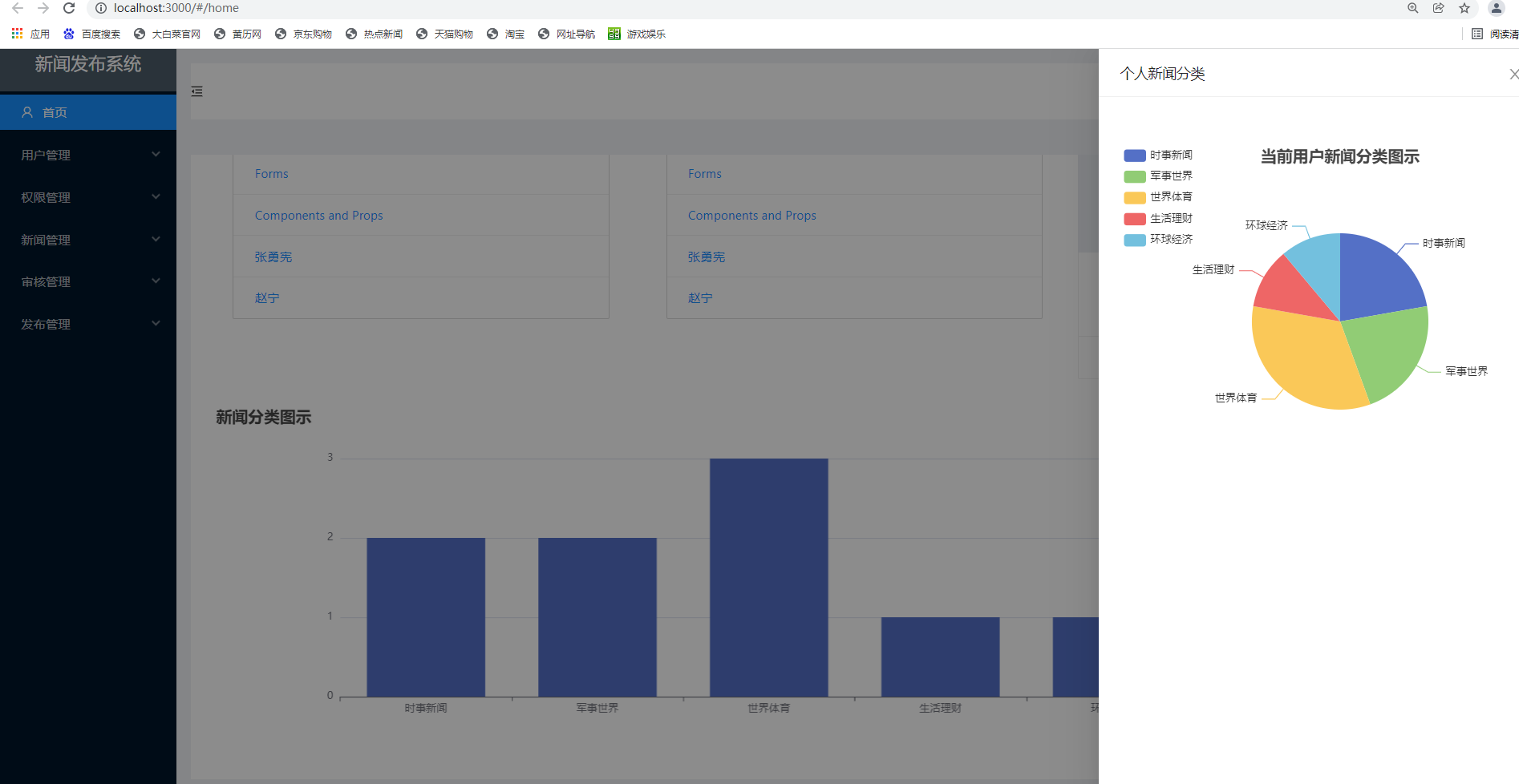The image size is (1519, 784).
Task: Open the 天猫购物 bookmark
Action: [444, 34]
